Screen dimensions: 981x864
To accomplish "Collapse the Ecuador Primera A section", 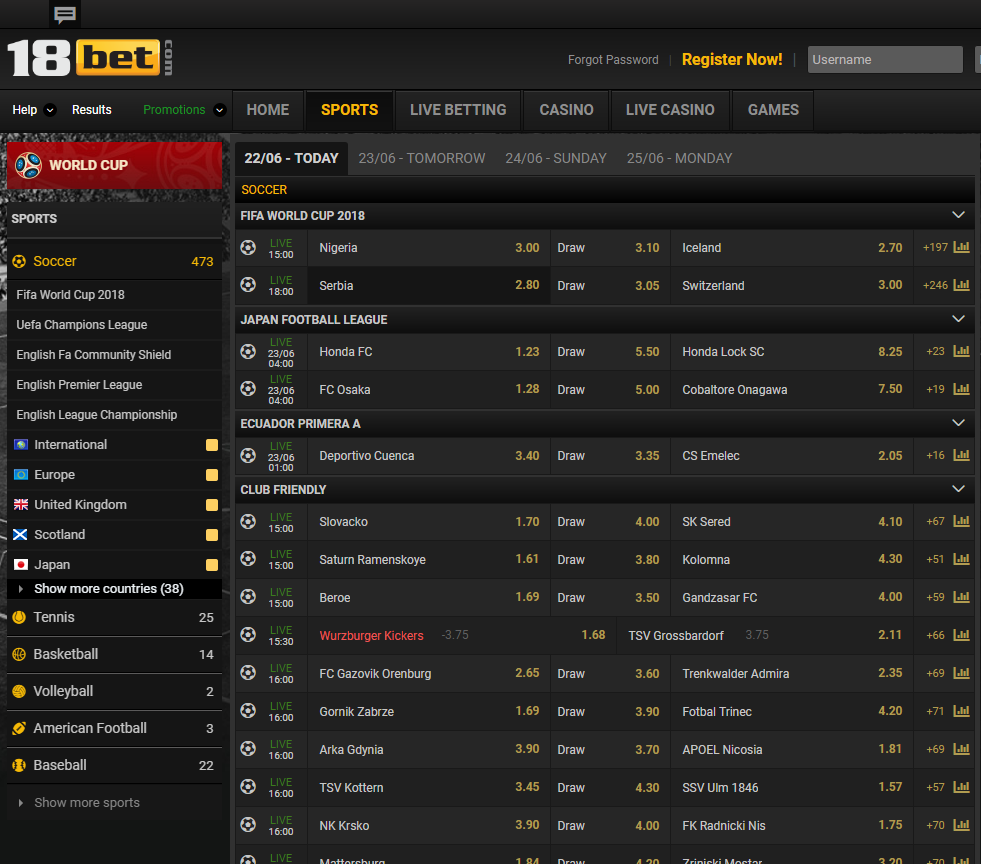I will coord(958,423).
